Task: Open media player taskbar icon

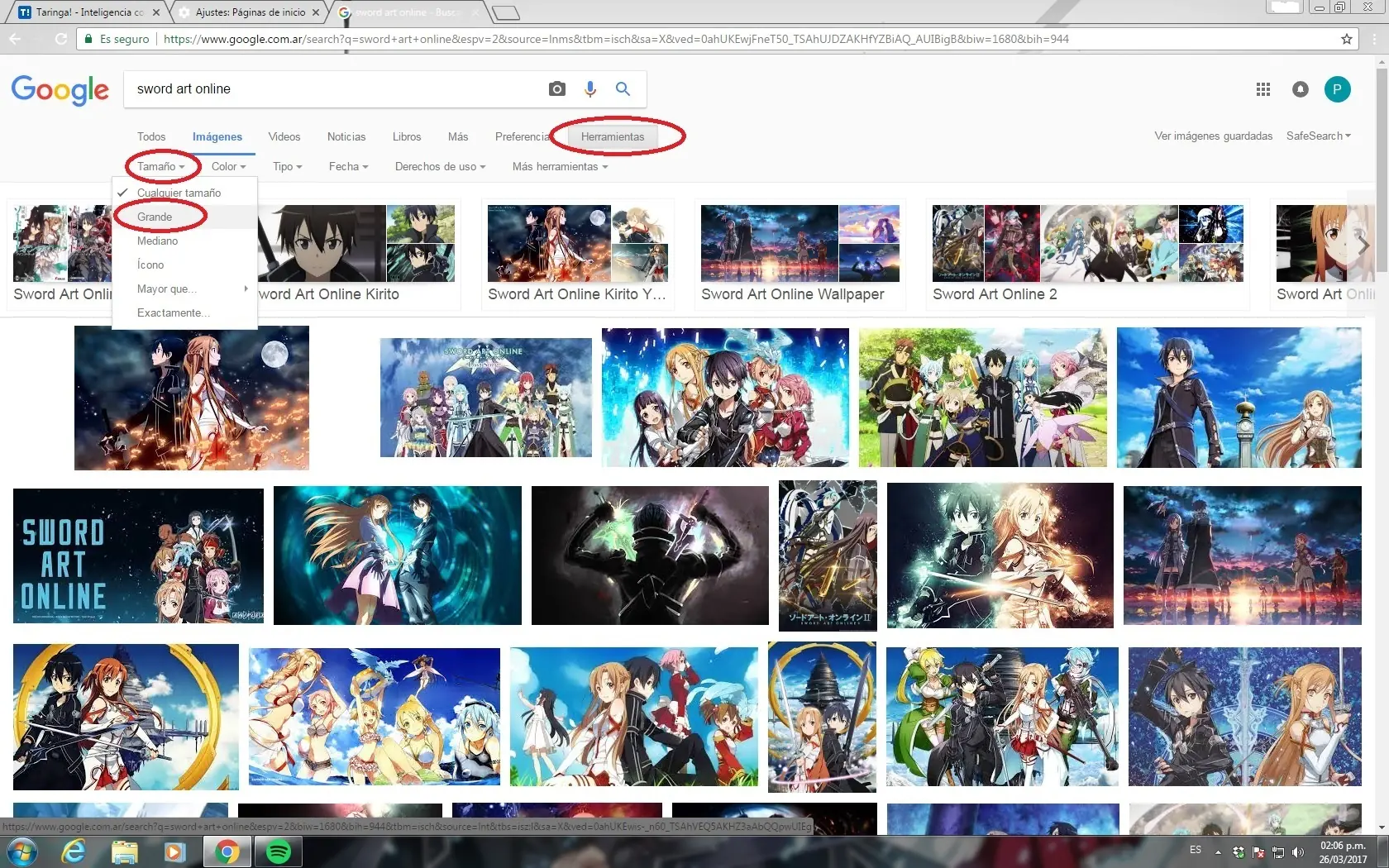Action: pyautogui.click(x=174, y=851)
